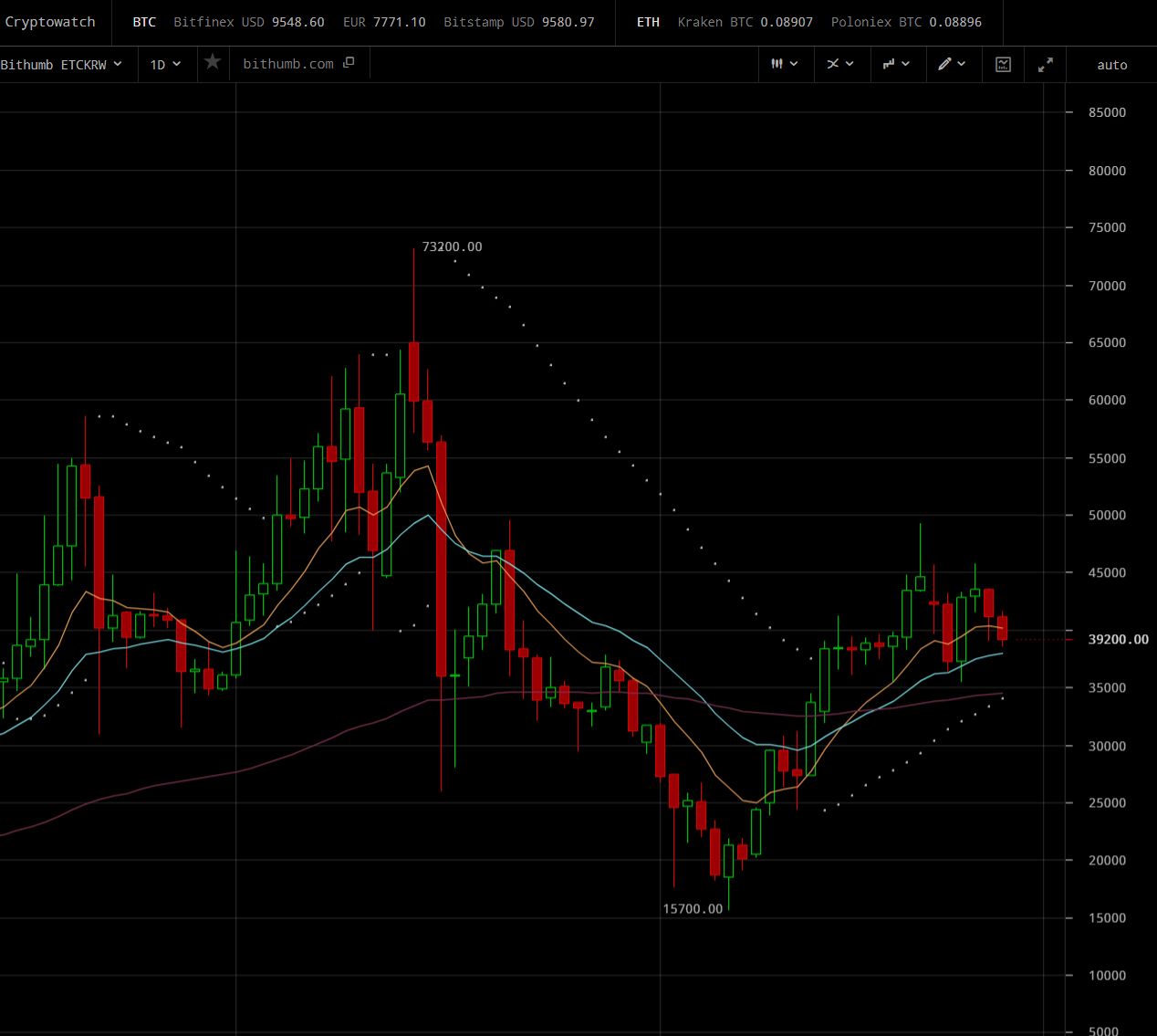Click the current price 39200.00 marker
Image resolution: width=1157 pixels, height=1036 pixels.
(1118, 639)
